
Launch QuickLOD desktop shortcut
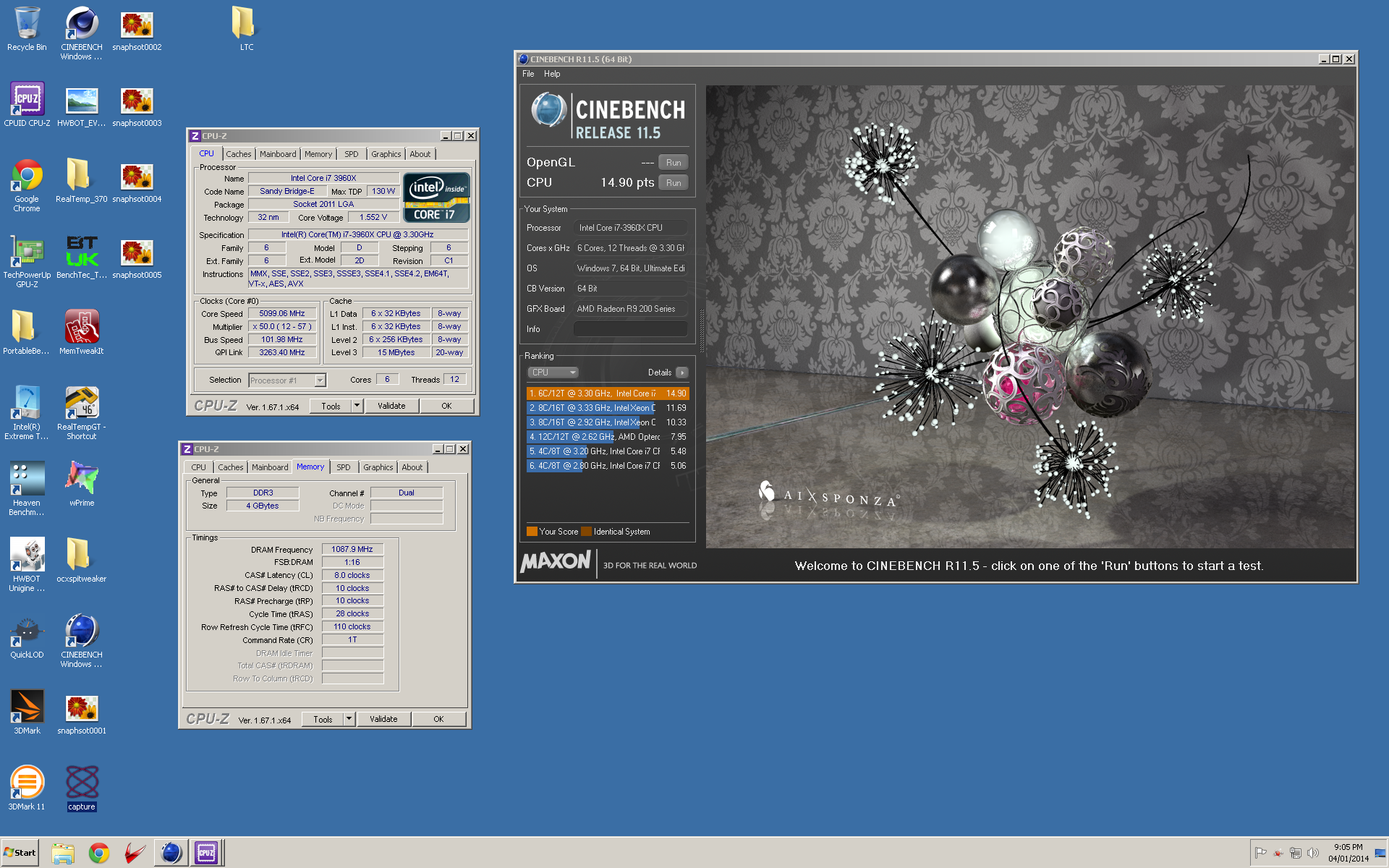pos(27,637)
